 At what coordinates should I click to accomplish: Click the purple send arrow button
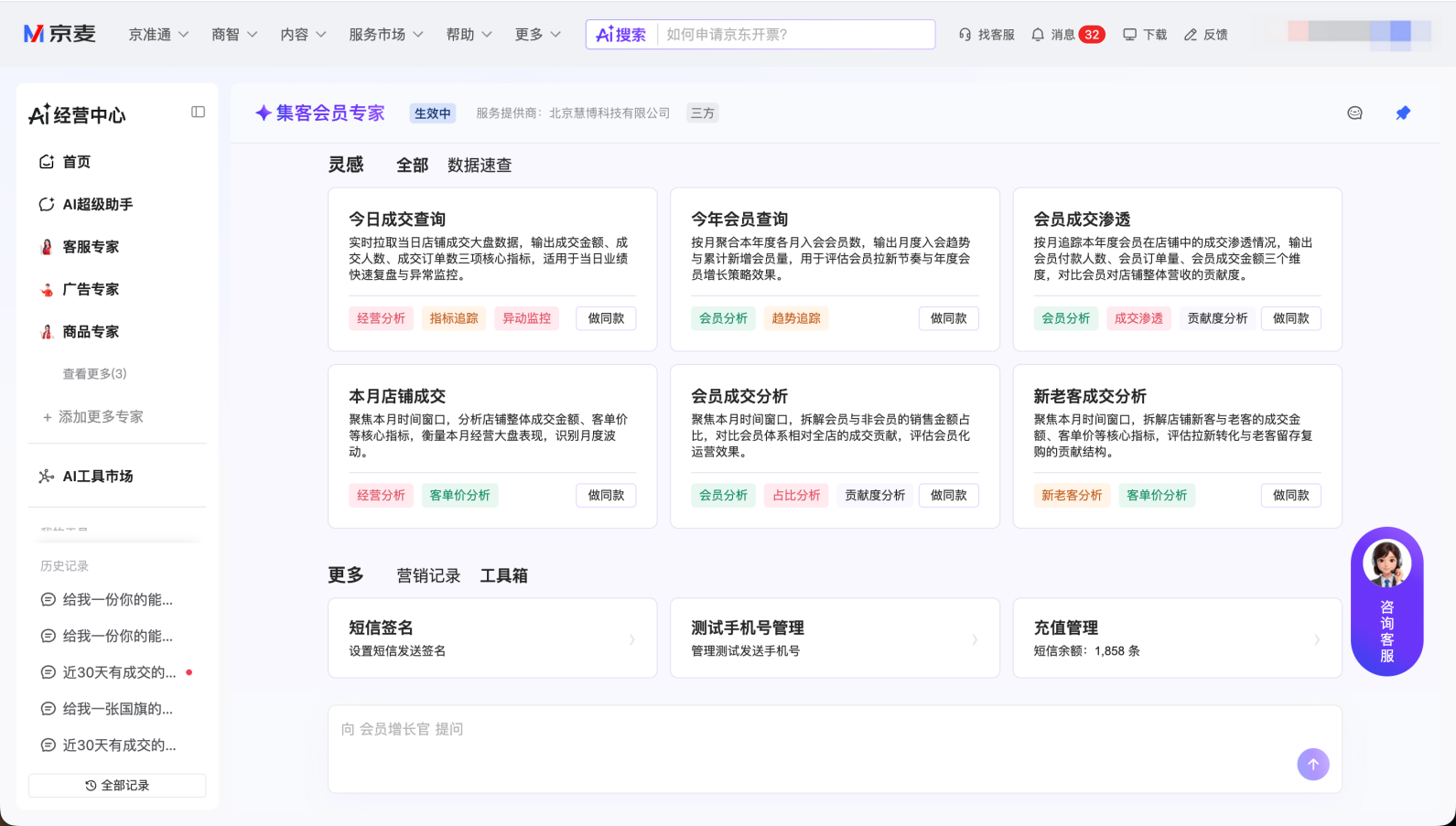[x=1313, y=765]
